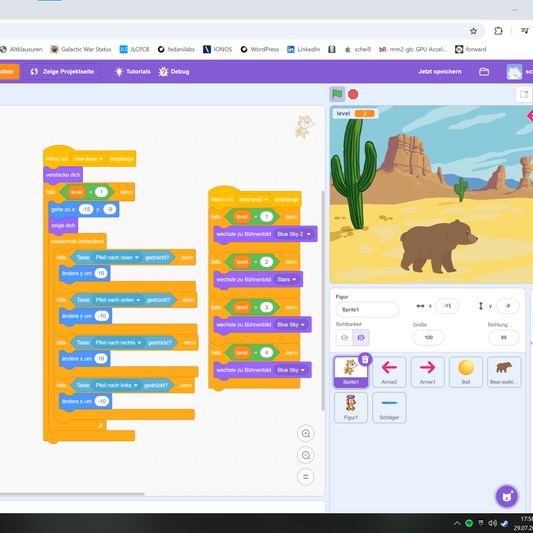Viewport: 533px width, 533px height.
Task: Switch stage to small layout mode
Action: click(524, 94)
